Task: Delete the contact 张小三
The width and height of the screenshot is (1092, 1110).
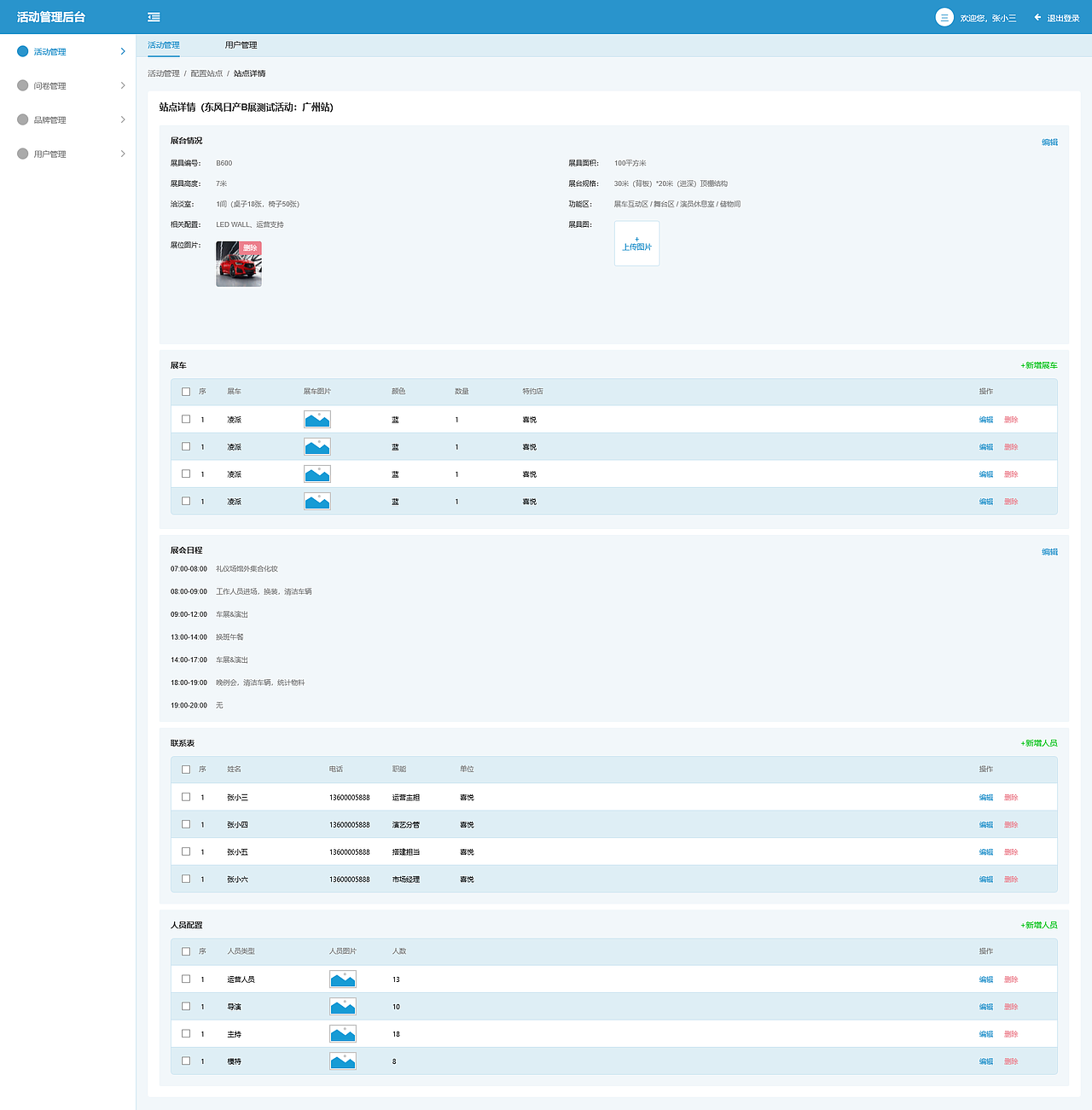Action: tap(1011, 798)
